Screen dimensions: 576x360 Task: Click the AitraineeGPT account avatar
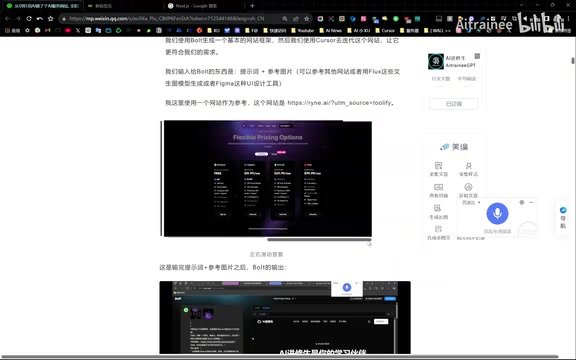436,61
